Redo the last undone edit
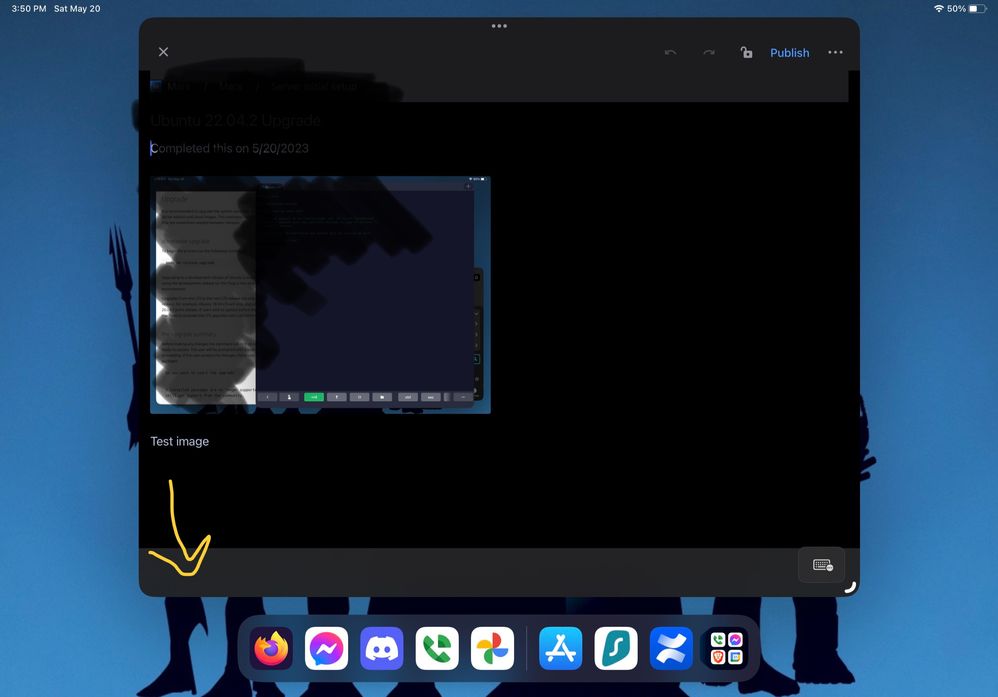Viewport: 998px width, 697px height. (708, 52)
